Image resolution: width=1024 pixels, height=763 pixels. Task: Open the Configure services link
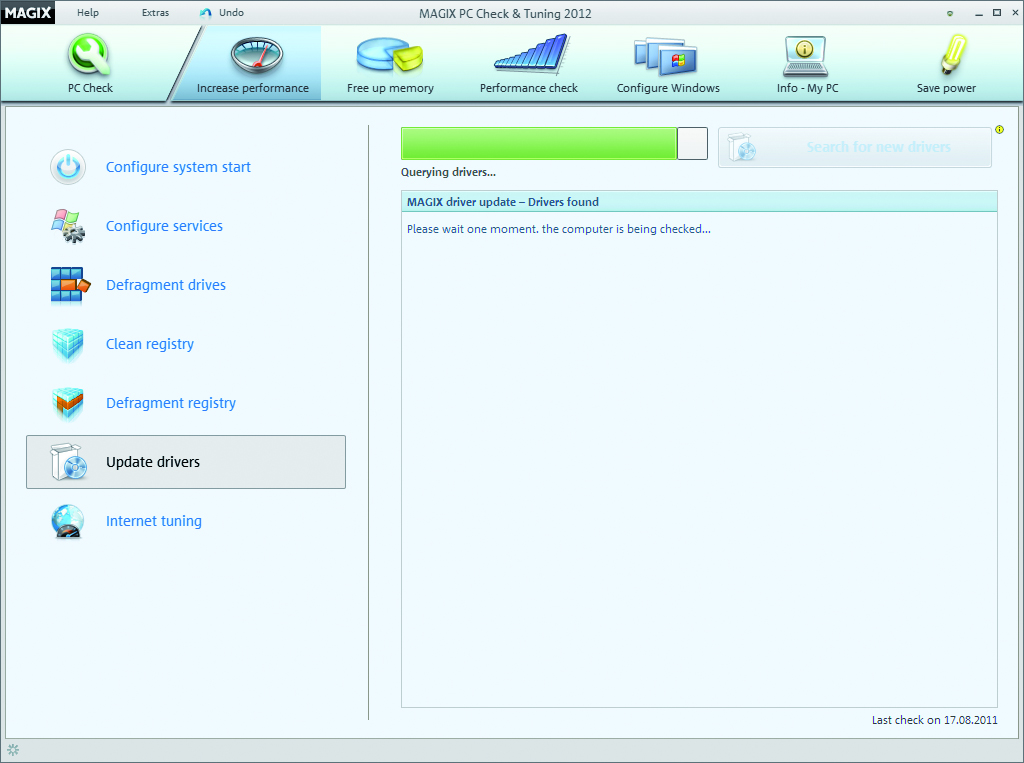pyautogui.click(x=165, y=226)
